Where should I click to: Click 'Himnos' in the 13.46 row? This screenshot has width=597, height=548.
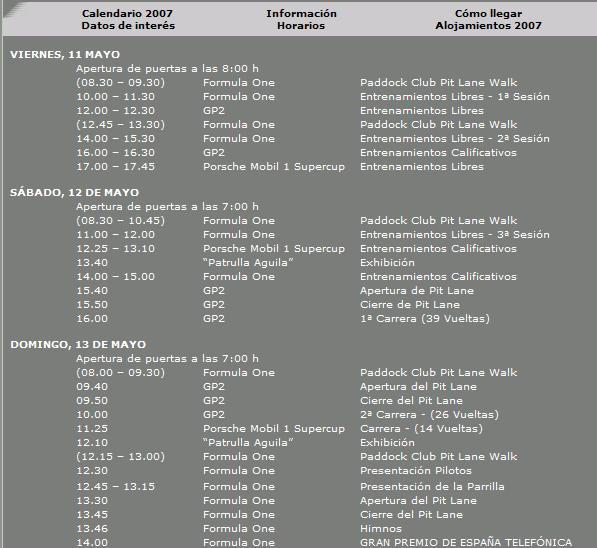[x=381, y=529]
